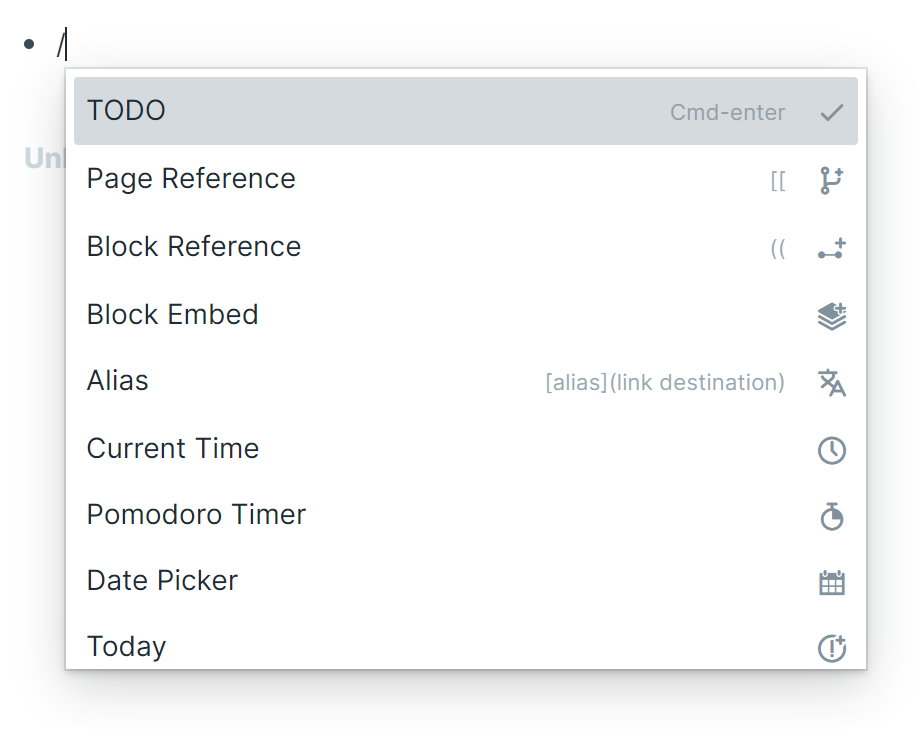Click the Alias translate icon
Screen dimensions: 916x729
coord(831,382)
